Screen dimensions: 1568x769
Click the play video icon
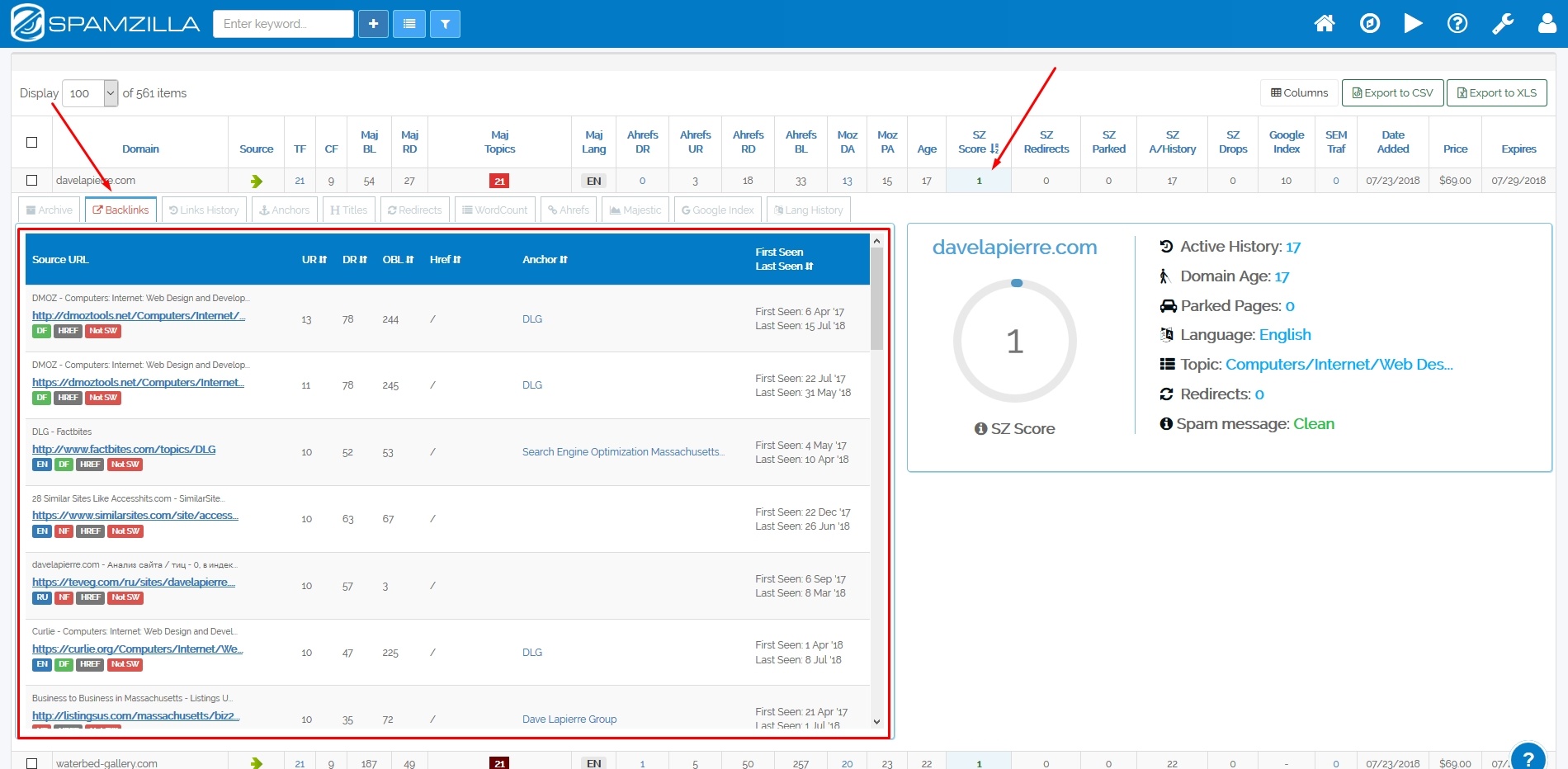click(1414, 23)
